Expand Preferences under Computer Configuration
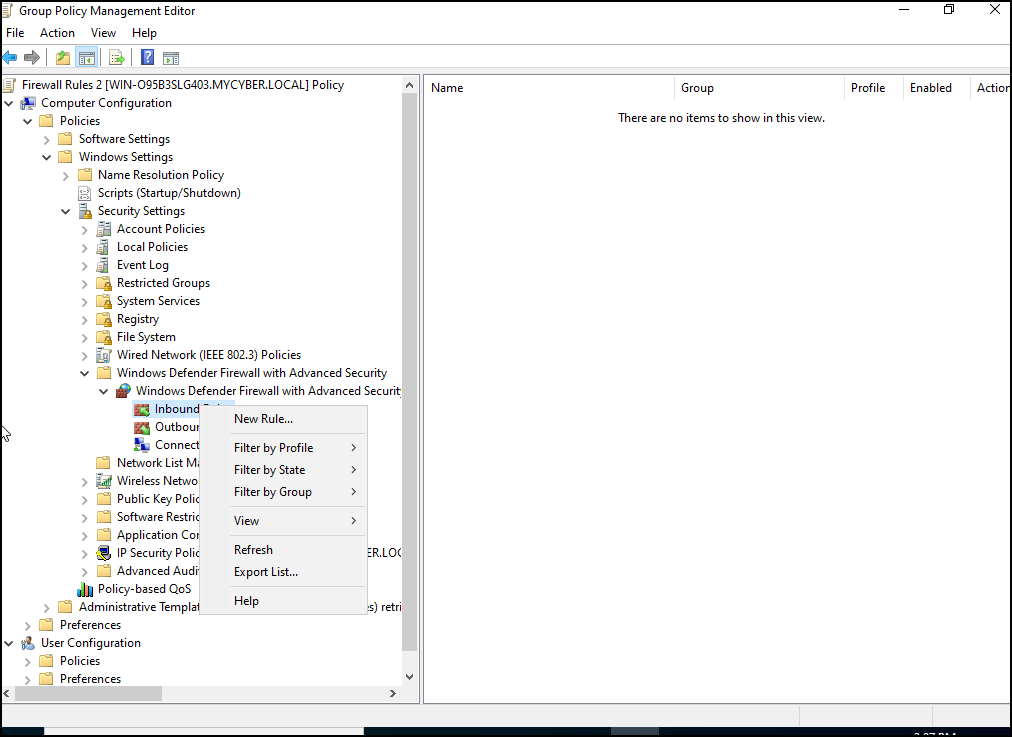Screen dimensions: 1012x737 28,625
